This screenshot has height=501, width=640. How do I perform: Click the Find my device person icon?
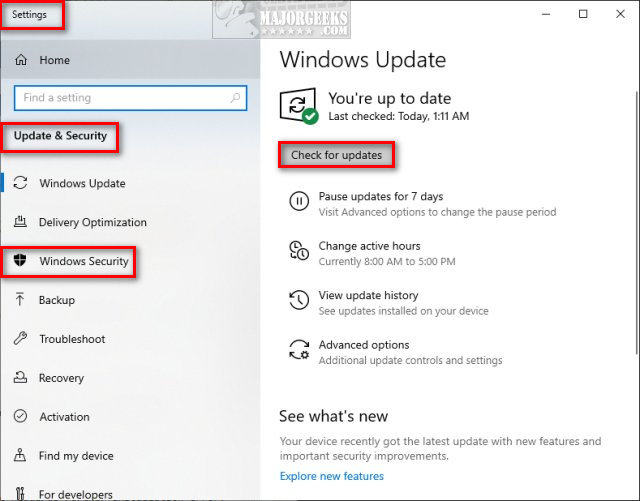pos(20,455)
